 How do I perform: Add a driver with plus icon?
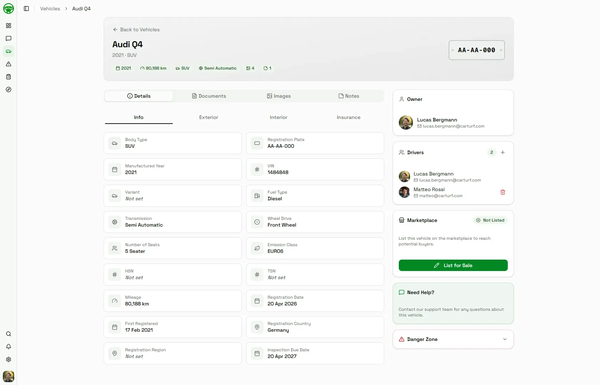click(x=503, y=152)
